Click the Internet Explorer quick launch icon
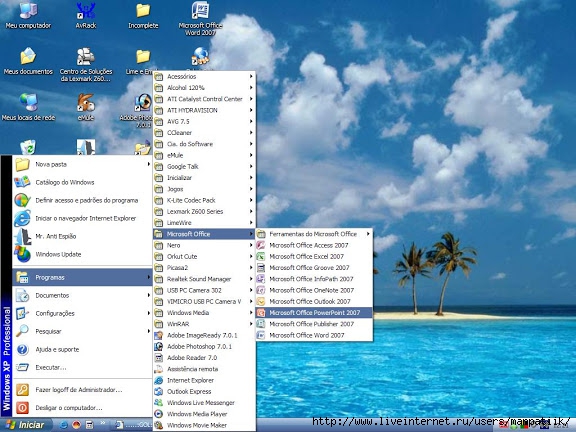Image resolution: width=576 pixels, height=432 pixels. pyautogui.click(x=64, y=425)
